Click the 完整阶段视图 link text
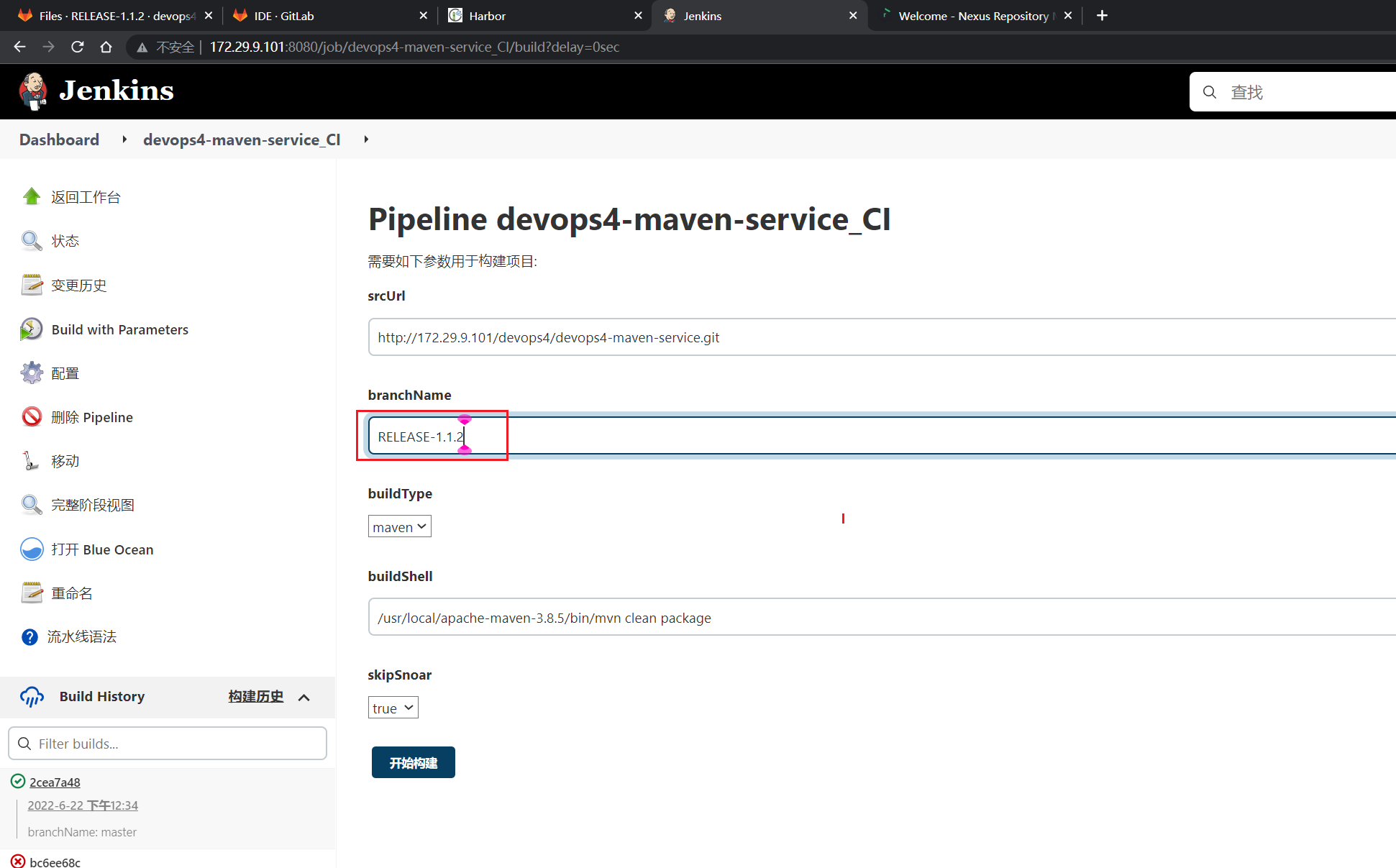The image size is (1396, 868). pyautogui.click(x=93, y=505)
